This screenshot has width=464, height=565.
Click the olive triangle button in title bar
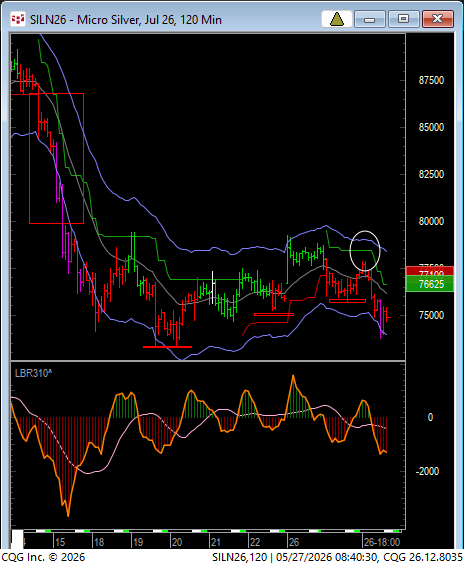[336, 19]
